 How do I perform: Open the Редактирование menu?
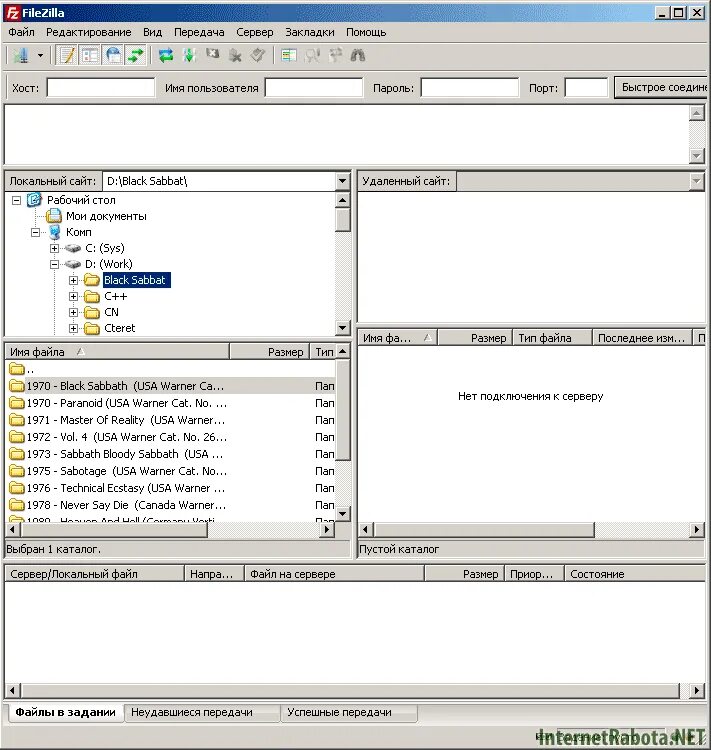(89, 32)
